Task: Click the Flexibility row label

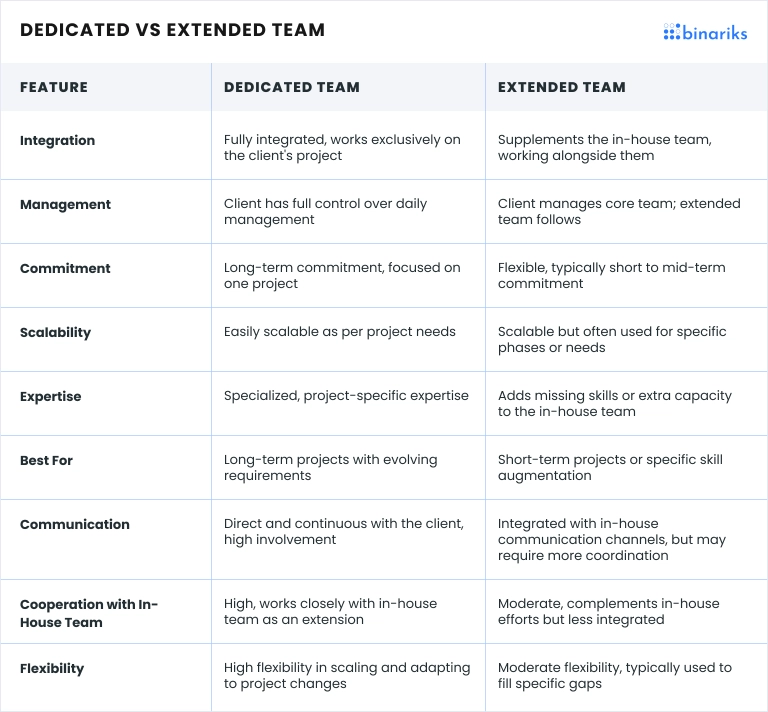Action: (x=52, y=669)
